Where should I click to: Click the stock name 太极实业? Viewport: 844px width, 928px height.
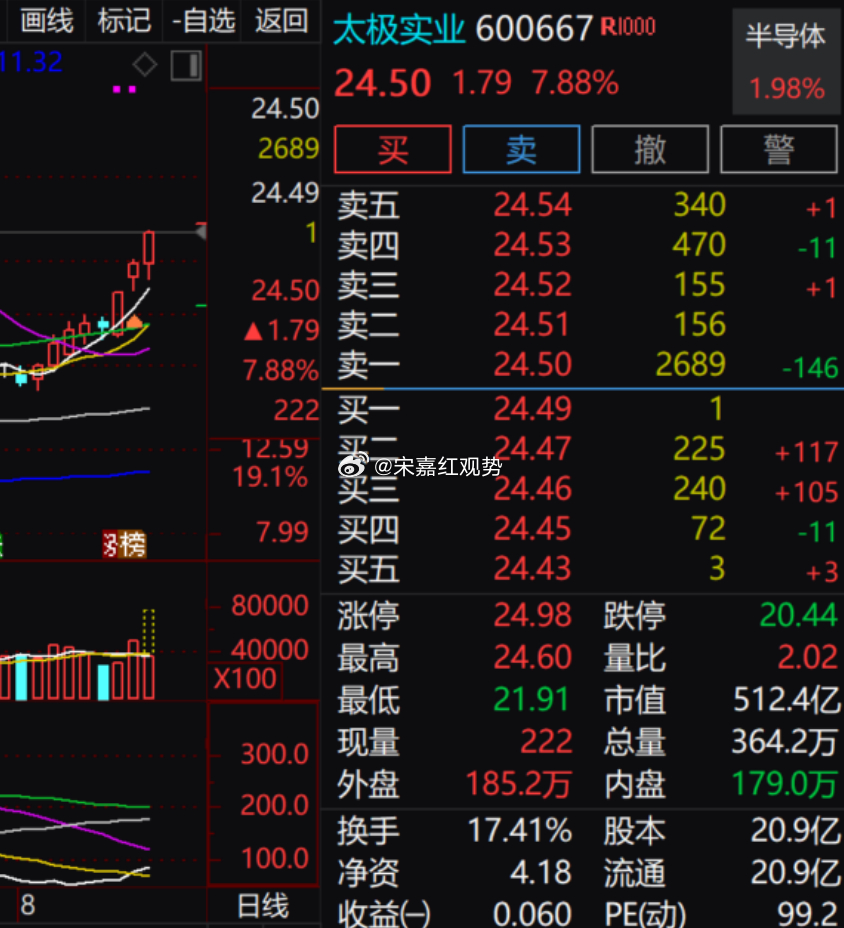pyautogui.click(x=399, y=28)
